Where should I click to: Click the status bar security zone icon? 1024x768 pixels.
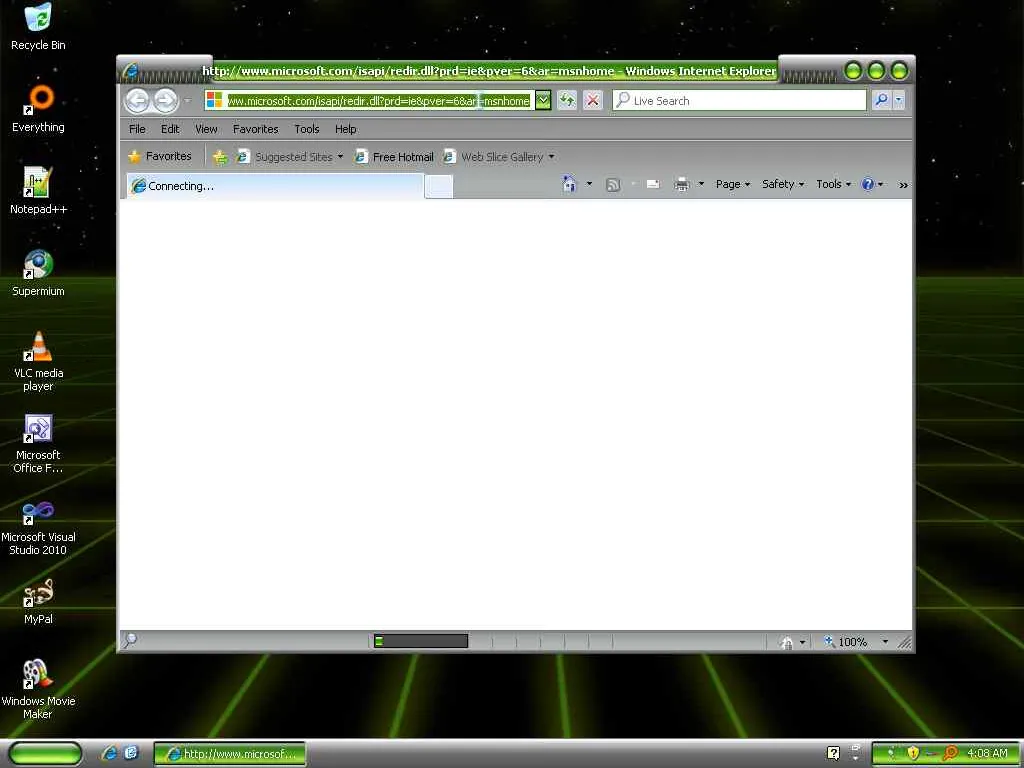click(x=787, y=643)
